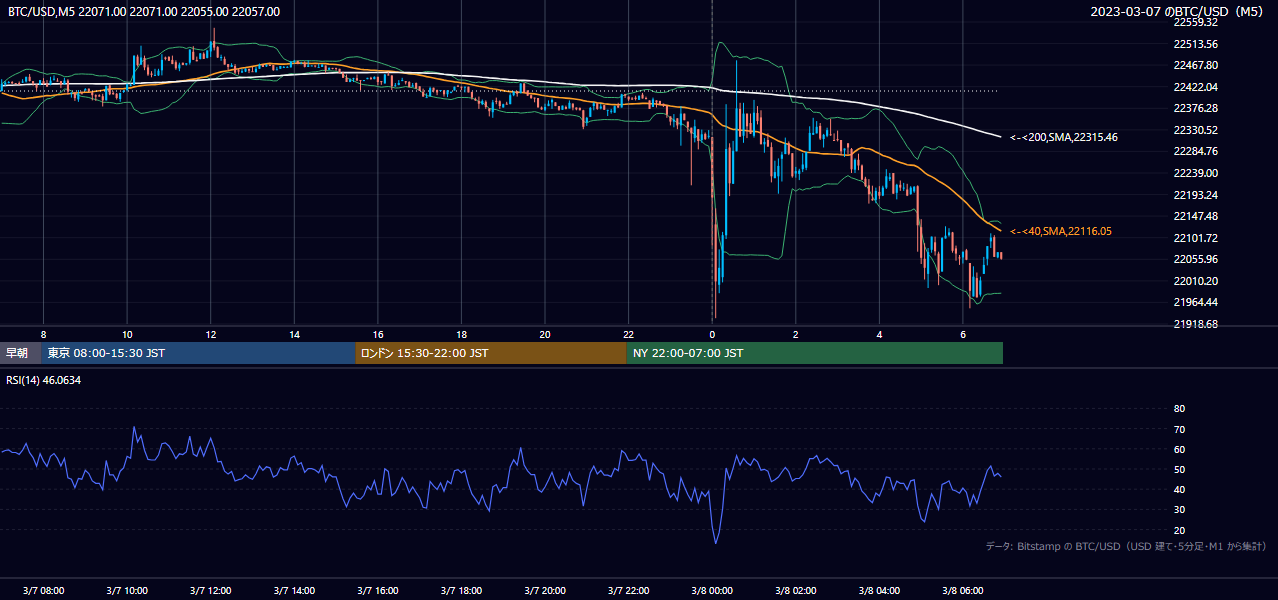This screenshot has width=1278, height=600.
Task: Click price axis value 22513.56
Action: 1195,44
